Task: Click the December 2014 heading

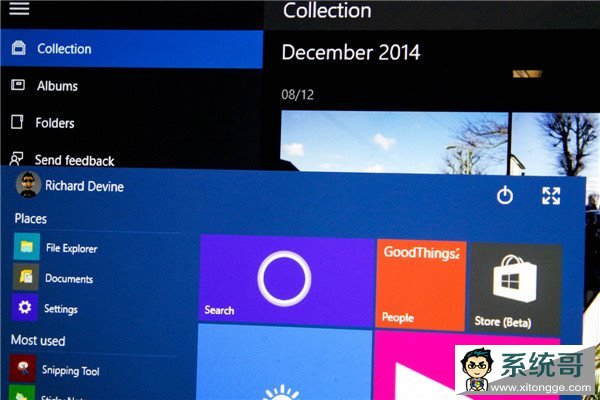Action: (x=351, y=52)
